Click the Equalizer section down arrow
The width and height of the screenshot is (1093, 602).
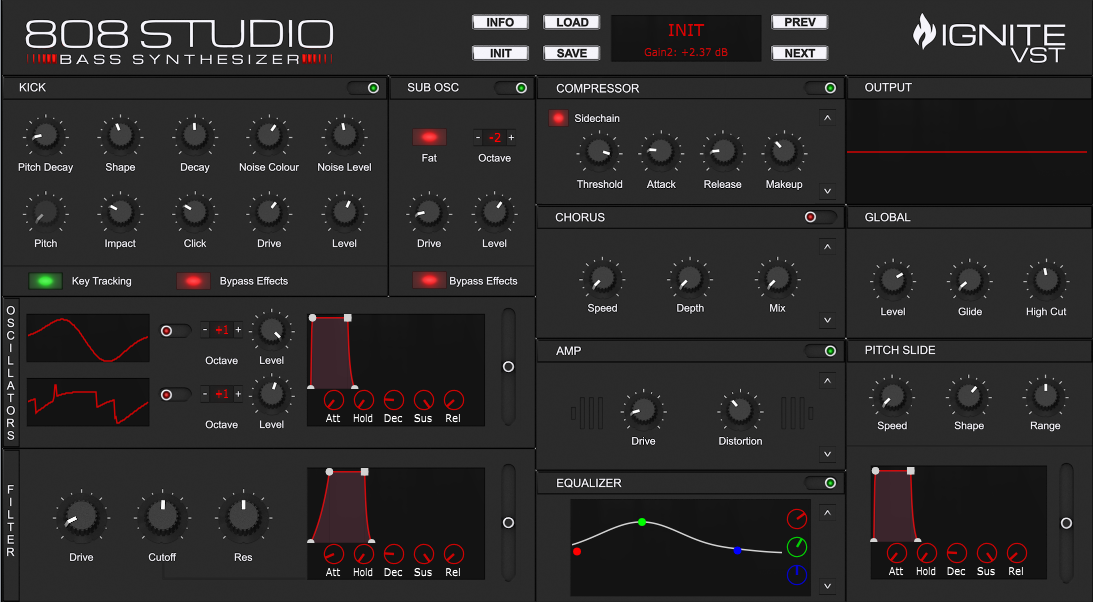827,587
